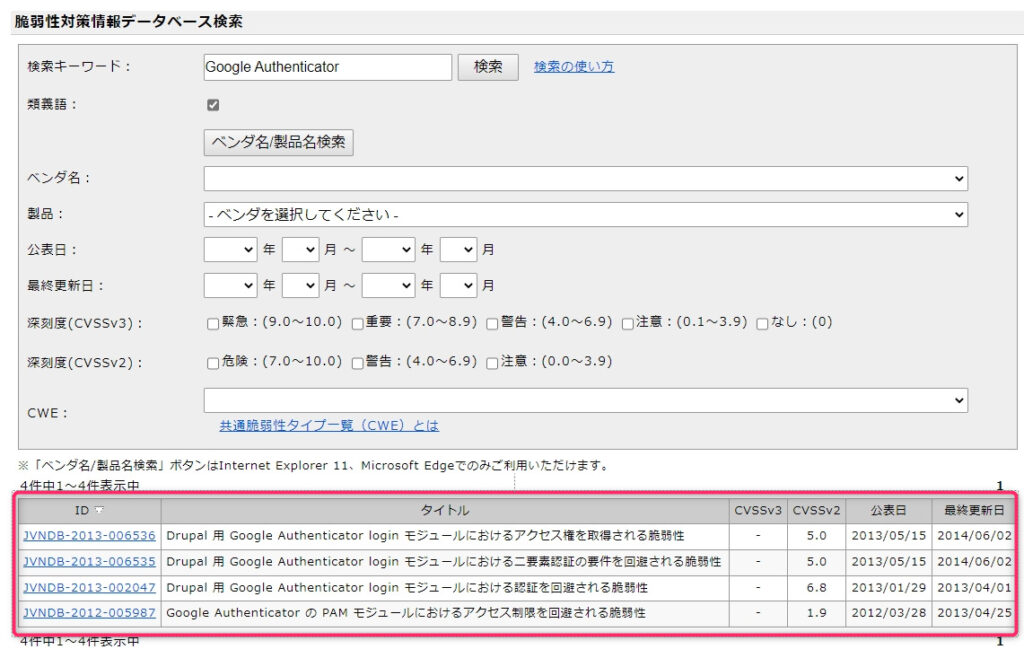Open 公表日 end month dropdown
Screen dimensions: 1024x658
click(x=458, y=249)
